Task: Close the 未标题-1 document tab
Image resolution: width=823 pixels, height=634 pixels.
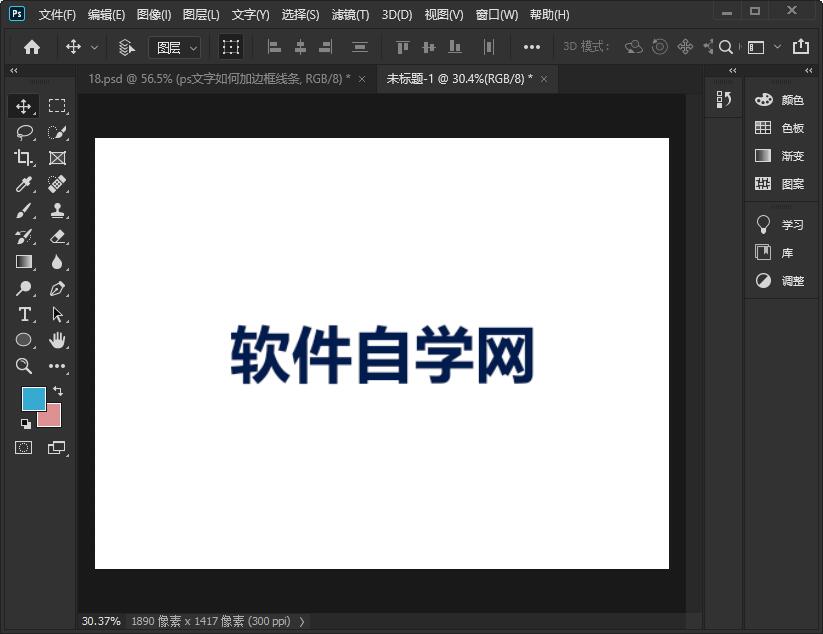Action: pos(544,79)
